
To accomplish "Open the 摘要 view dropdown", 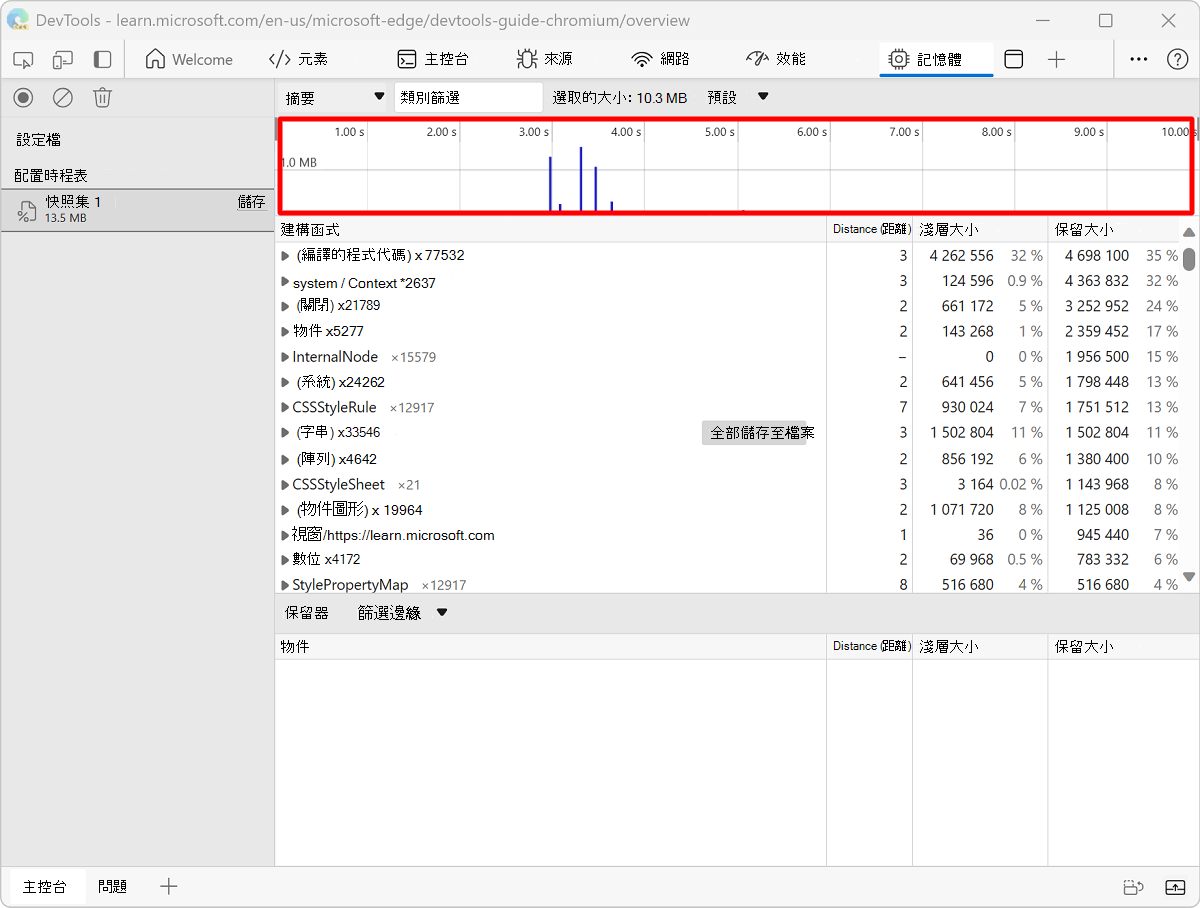I will coord(334,97).
